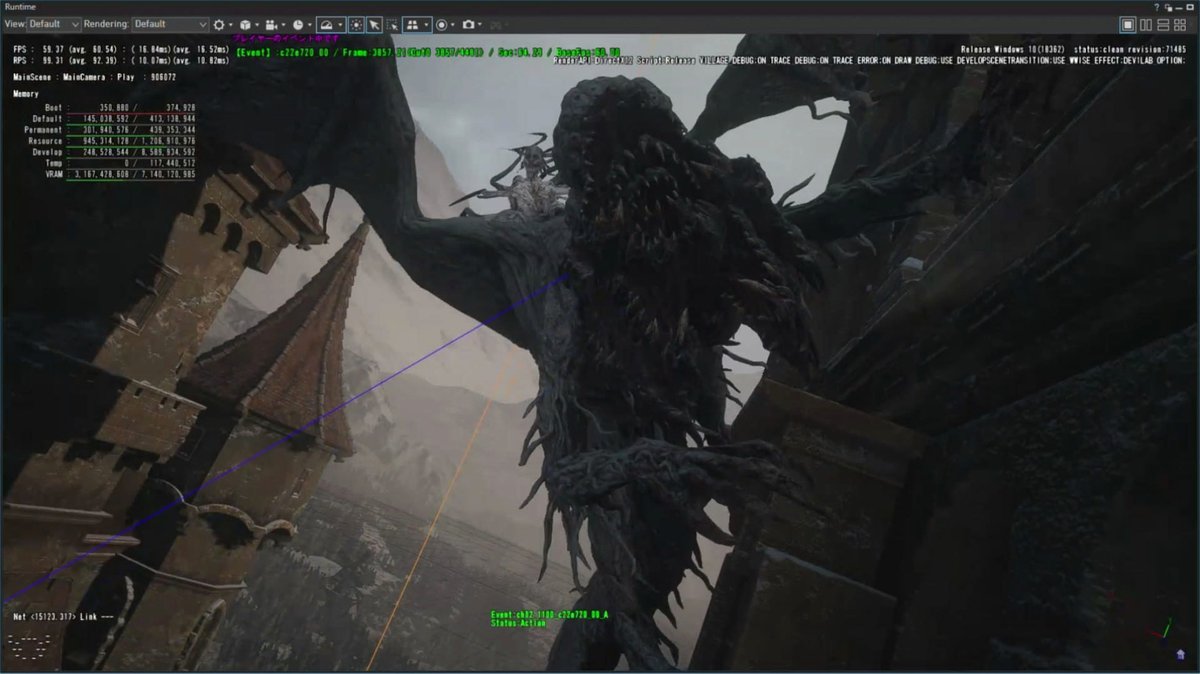Click the dashed-box picking cursor icon
The width and height of the screenshot is (1200, 674).
pyautogui.click(x=392, y=24)
